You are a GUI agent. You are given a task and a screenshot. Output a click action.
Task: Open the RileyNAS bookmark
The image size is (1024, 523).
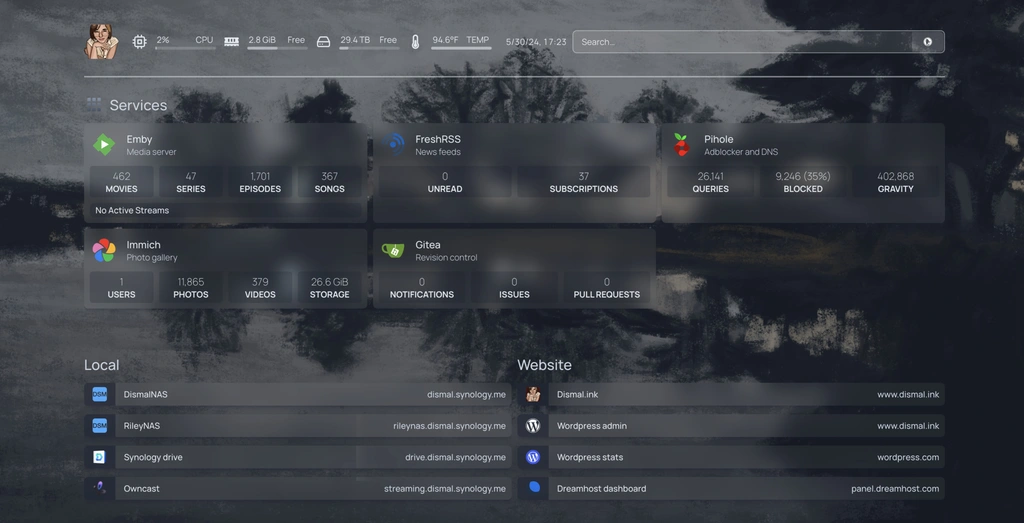(x=298, y=426)
